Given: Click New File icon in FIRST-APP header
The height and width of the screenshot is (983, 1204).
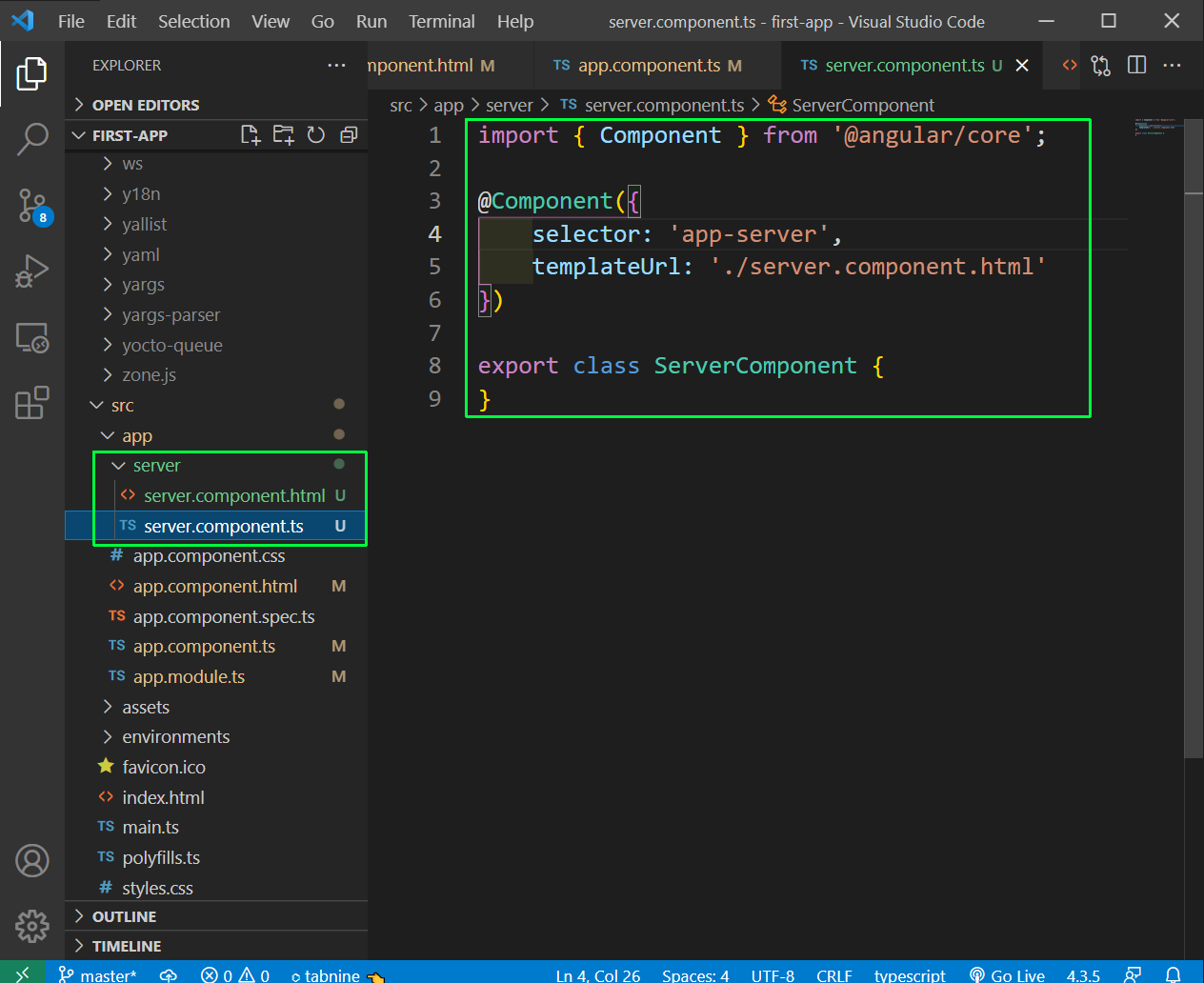Looking at the screenshot, I should [x=251, y=135].
